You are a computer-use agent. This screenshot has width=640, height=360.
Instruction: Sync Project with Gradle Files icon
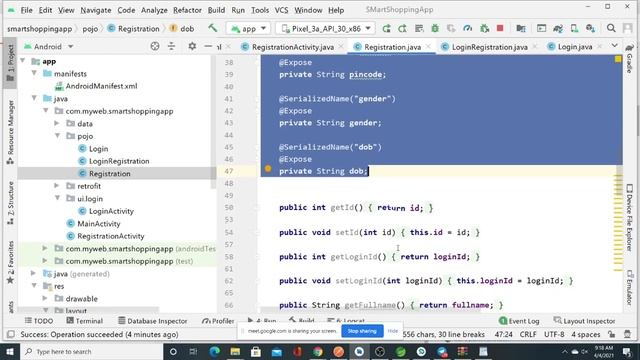point(558,28)
